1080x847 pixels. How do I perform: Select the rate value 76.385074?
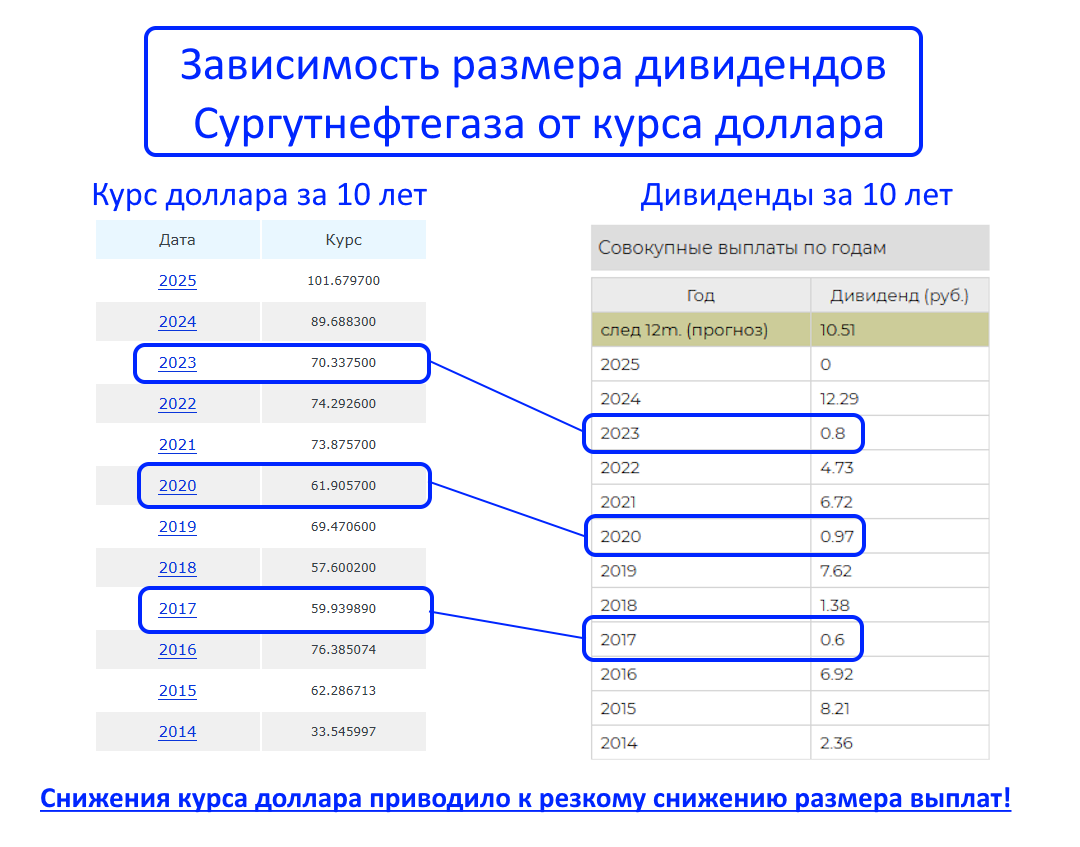[x=344, y=649]
